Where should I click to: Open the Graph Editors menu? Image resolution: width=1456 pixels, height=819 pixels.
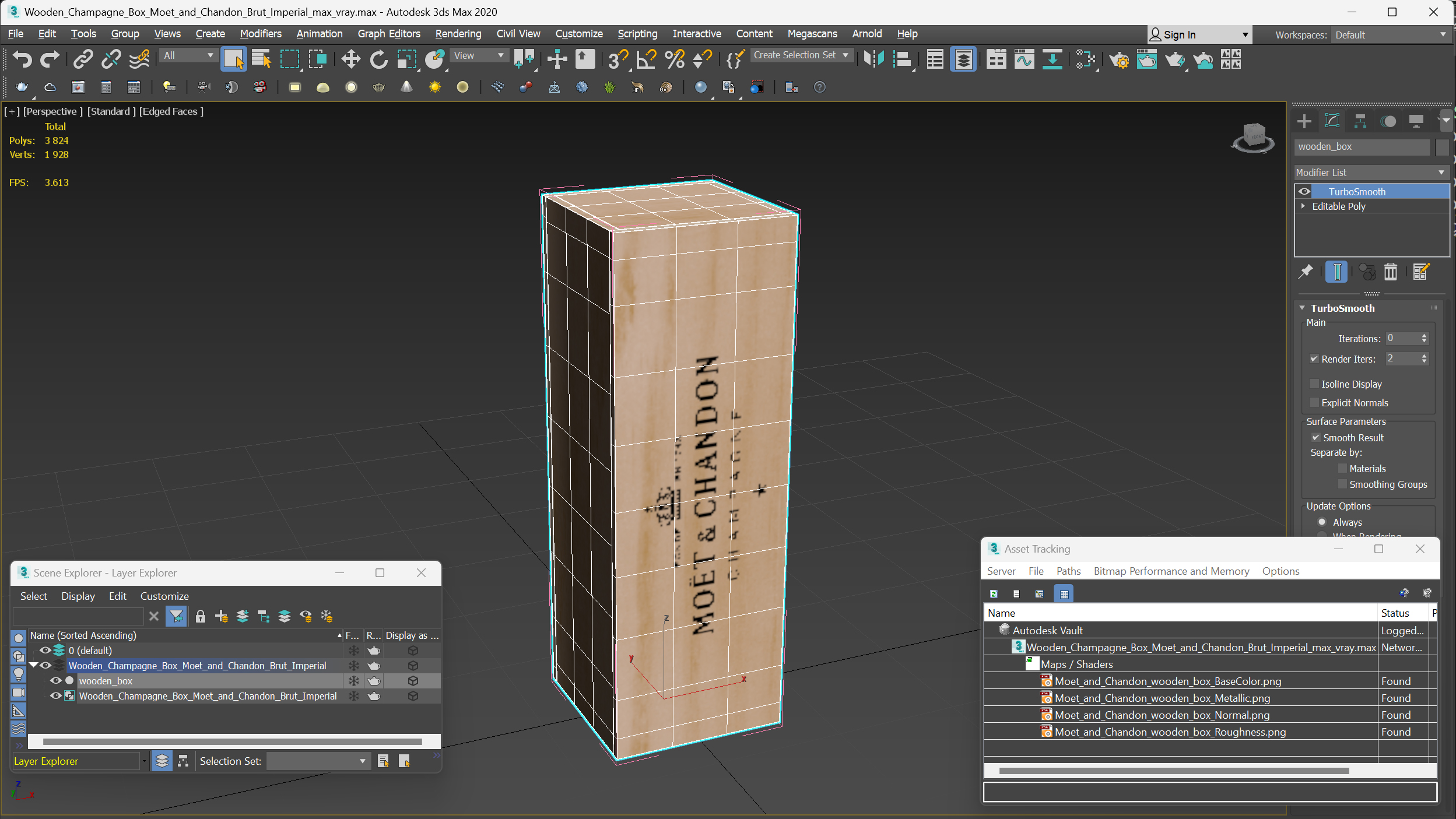coord(389,34)
